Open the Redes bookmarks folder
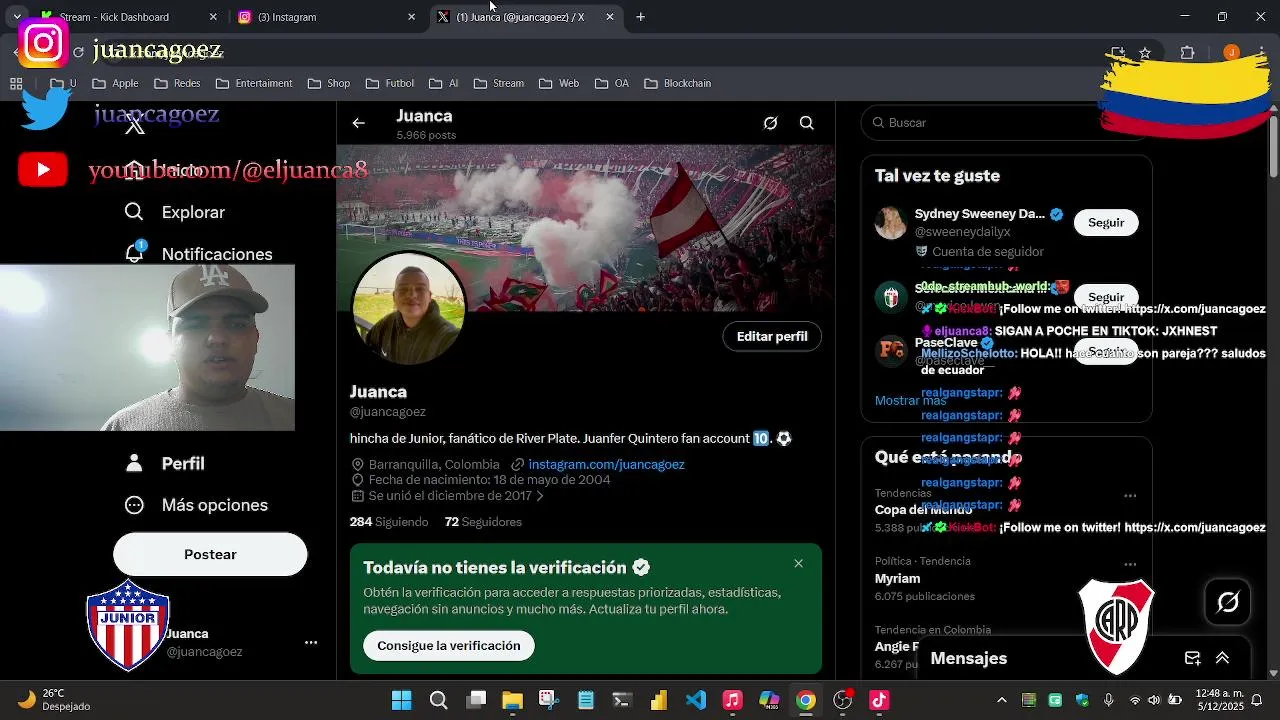 click(x=176, y=83)
